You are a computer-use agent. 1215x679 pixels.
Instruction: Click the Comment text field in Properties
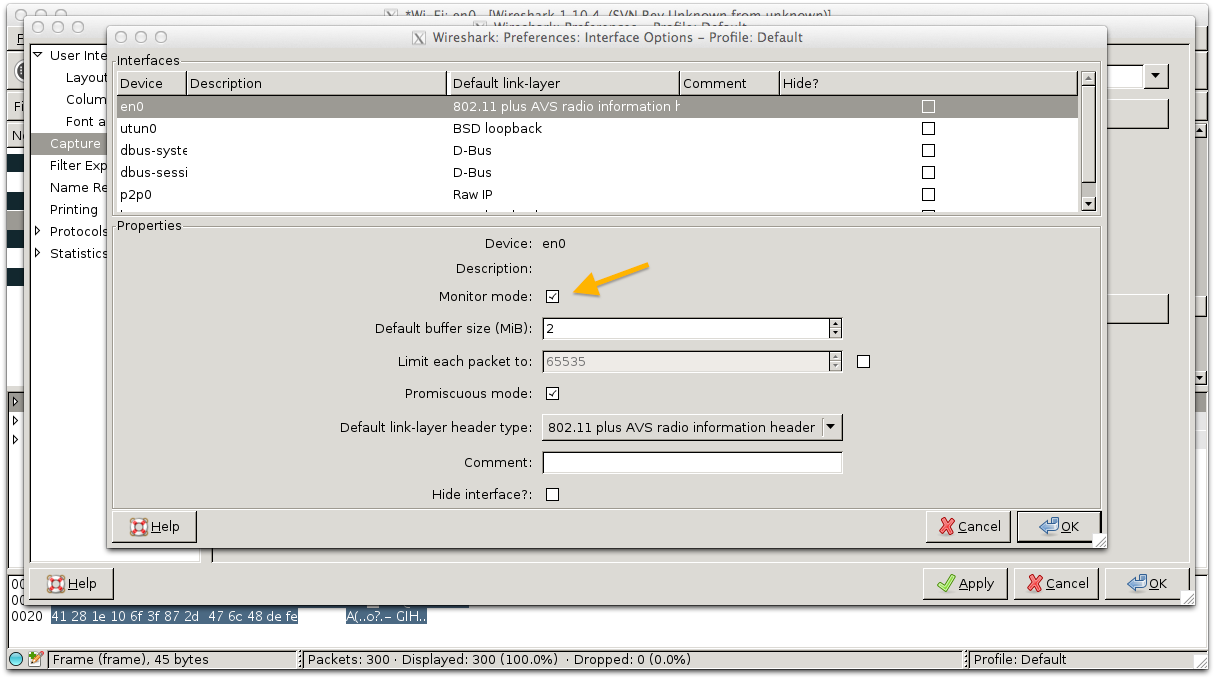(692, 462)
